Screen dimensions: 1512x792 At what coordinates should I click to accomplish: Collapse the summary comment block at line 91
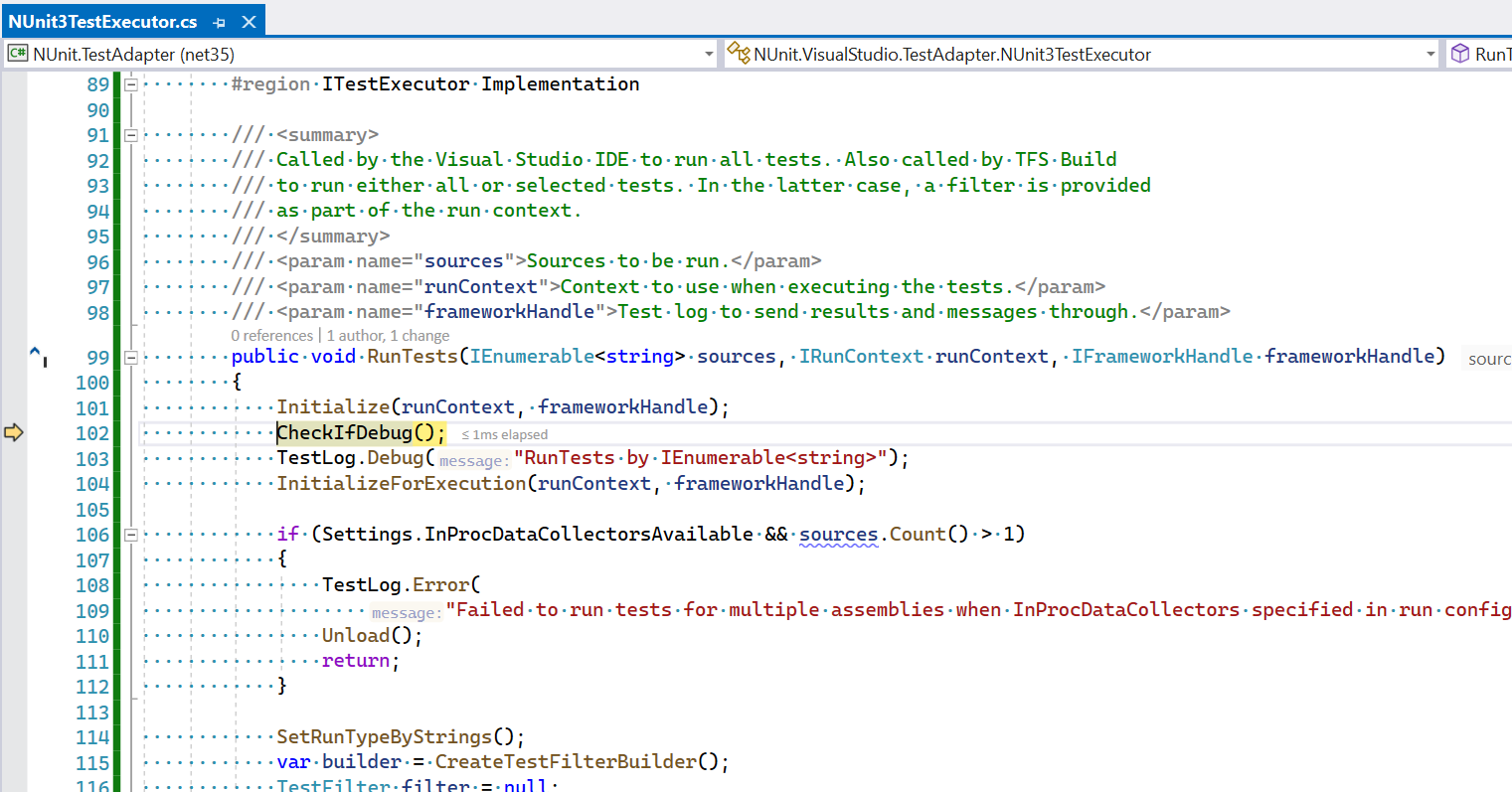(130, 135)
